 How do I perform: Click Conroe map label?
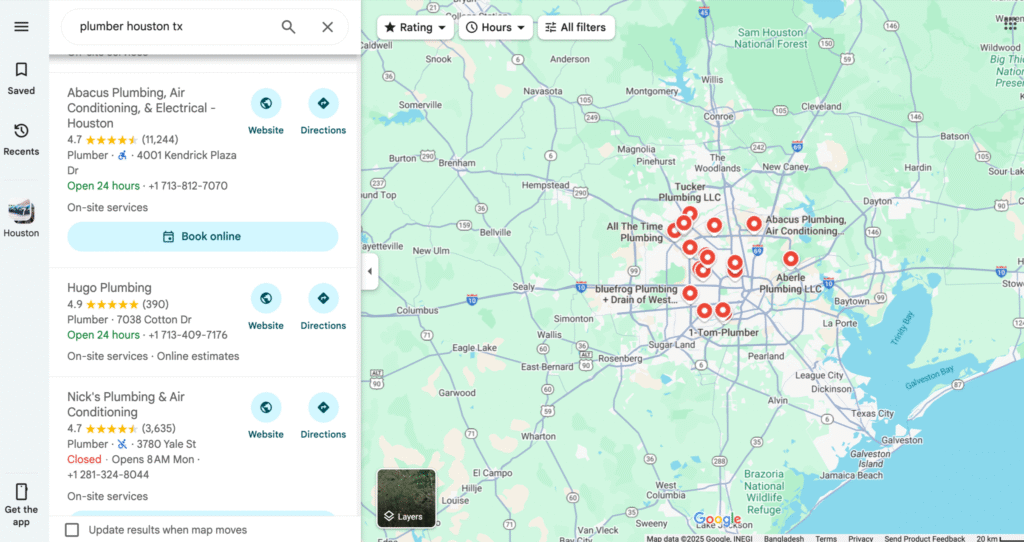(718, 116)
